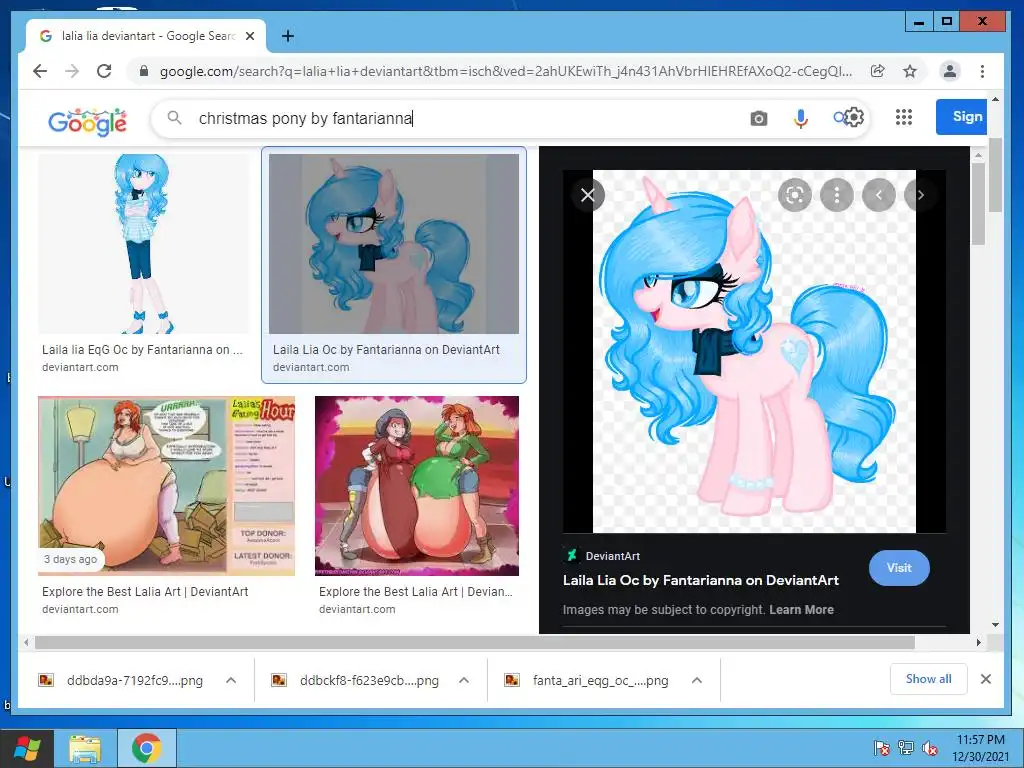Start voice search with the microphone

pyautogui.click(x=801, y=118)
